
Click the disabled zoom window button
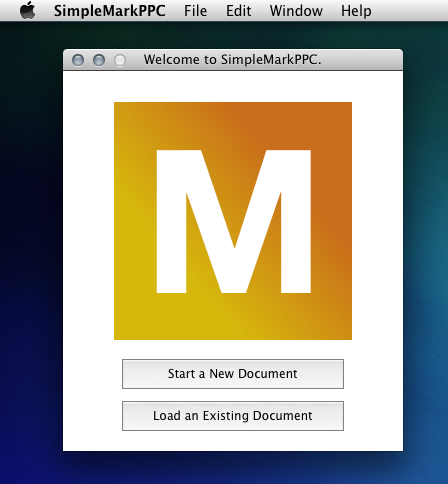pyautogui.click(x=120, y=60)
